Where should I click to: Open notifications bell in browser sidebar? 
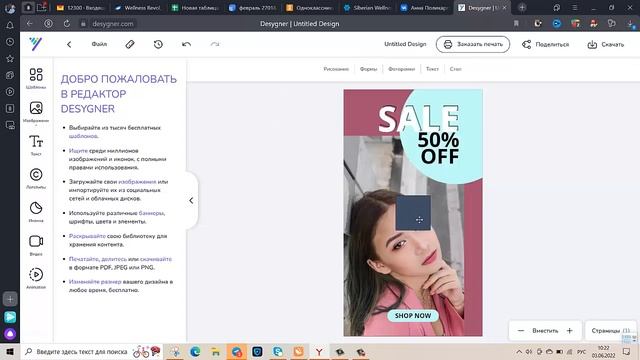pyautogui.click(x=10, y=25)
